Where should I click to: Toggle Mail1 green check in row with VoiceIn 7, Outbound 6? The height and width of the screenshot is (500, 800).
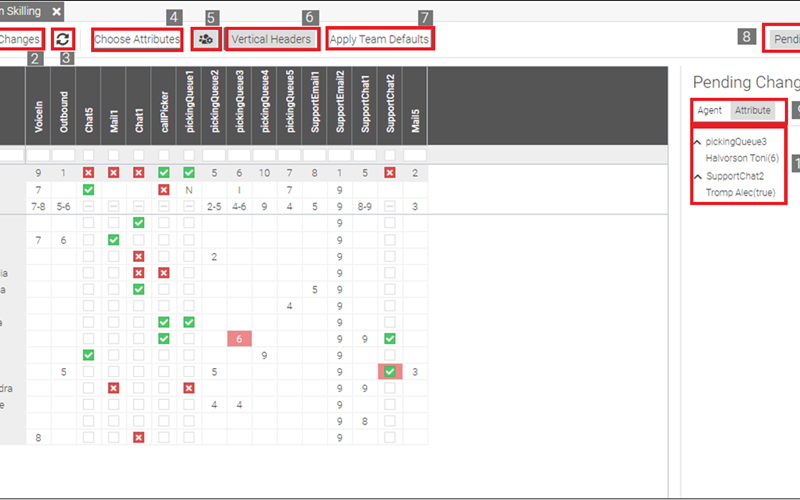[x=113, y=240]
